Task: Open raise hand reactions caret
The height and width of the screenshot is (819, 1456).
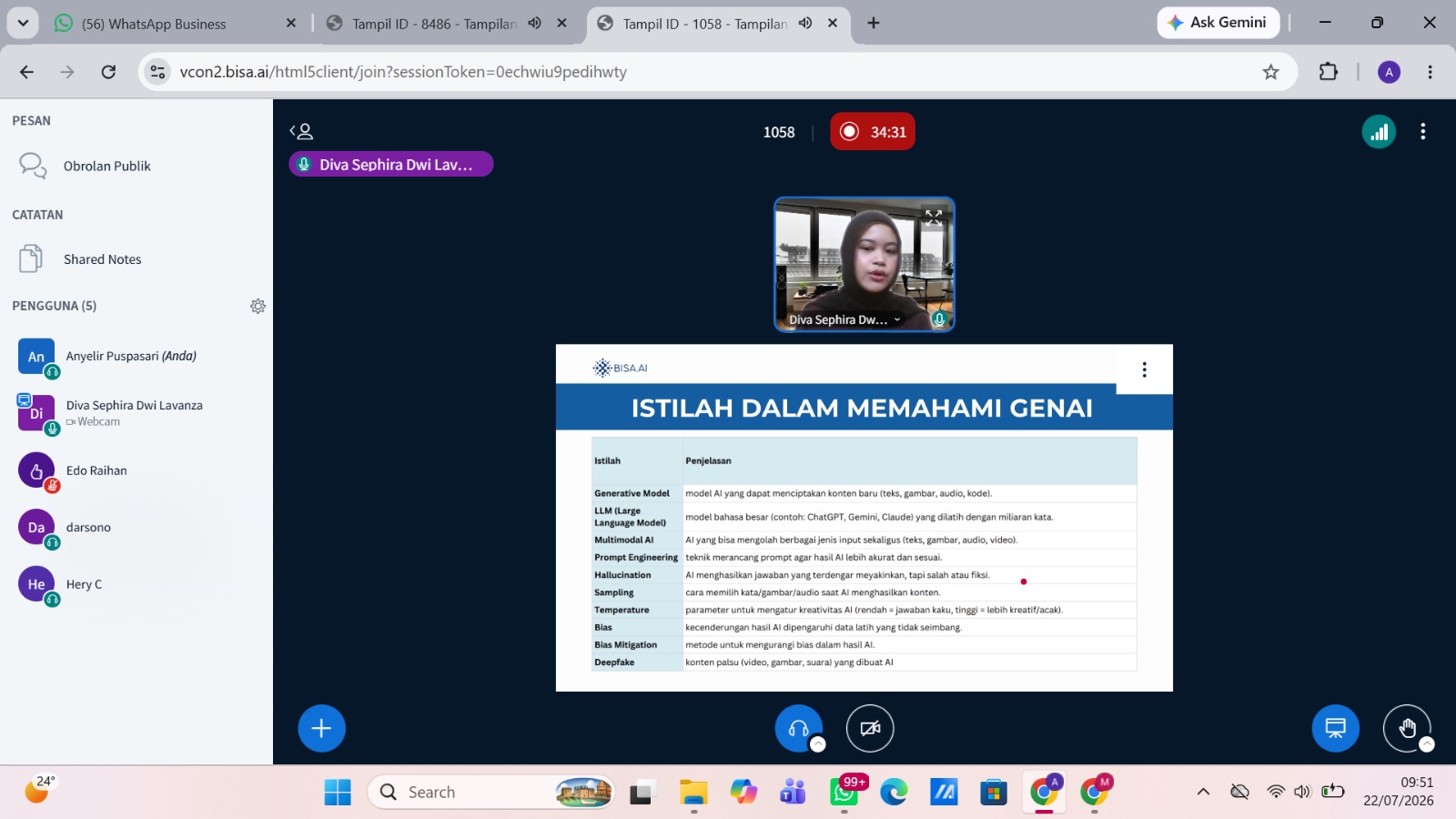Action: click(x=1427, y=744)
